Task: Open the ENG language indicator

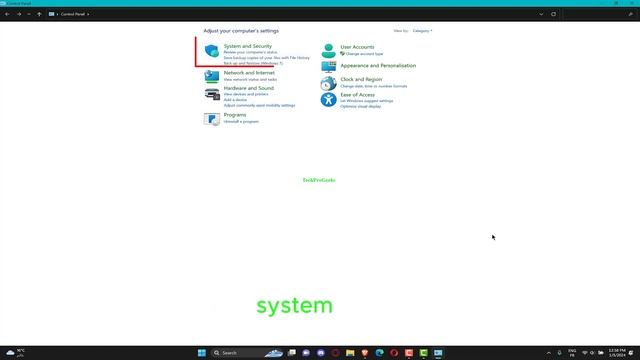Action: [572, 353]
